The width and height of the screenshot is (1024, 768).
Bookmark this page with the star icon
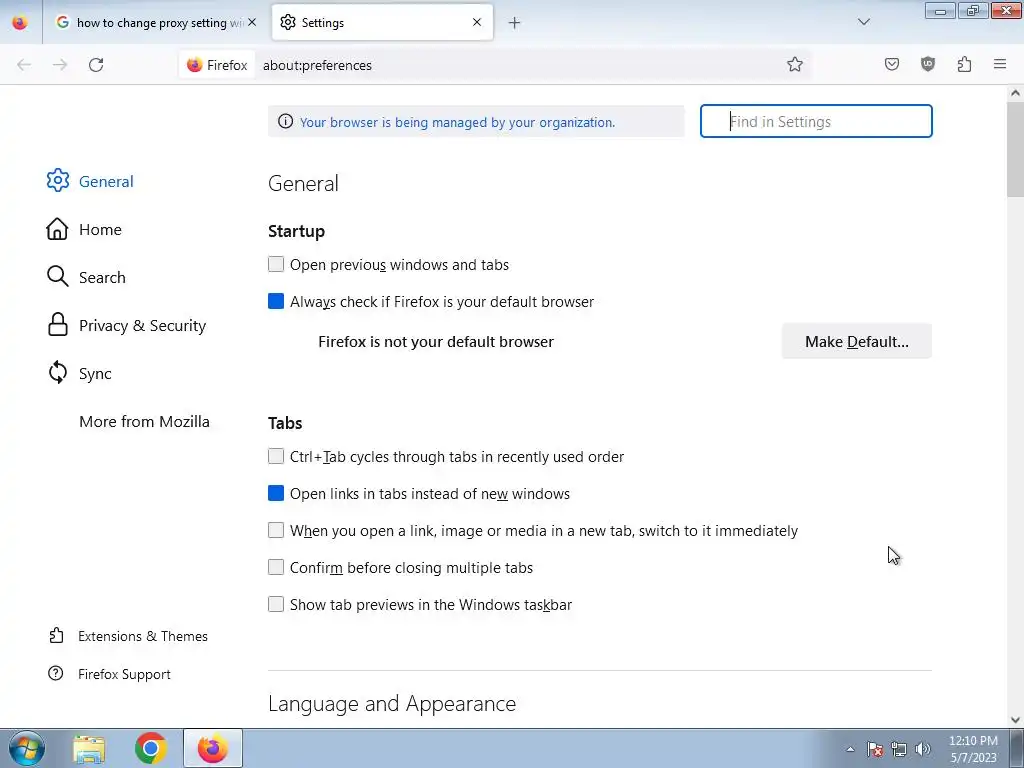[795, 64]
